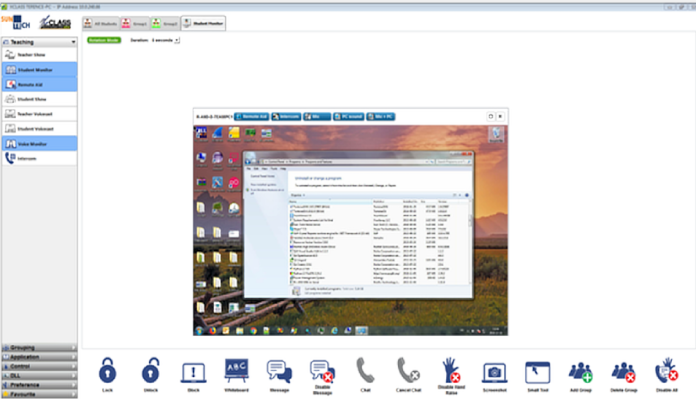Click the Add Group icon
The width and height of the screenshot is (696, 405).
[x=581, y=372]
